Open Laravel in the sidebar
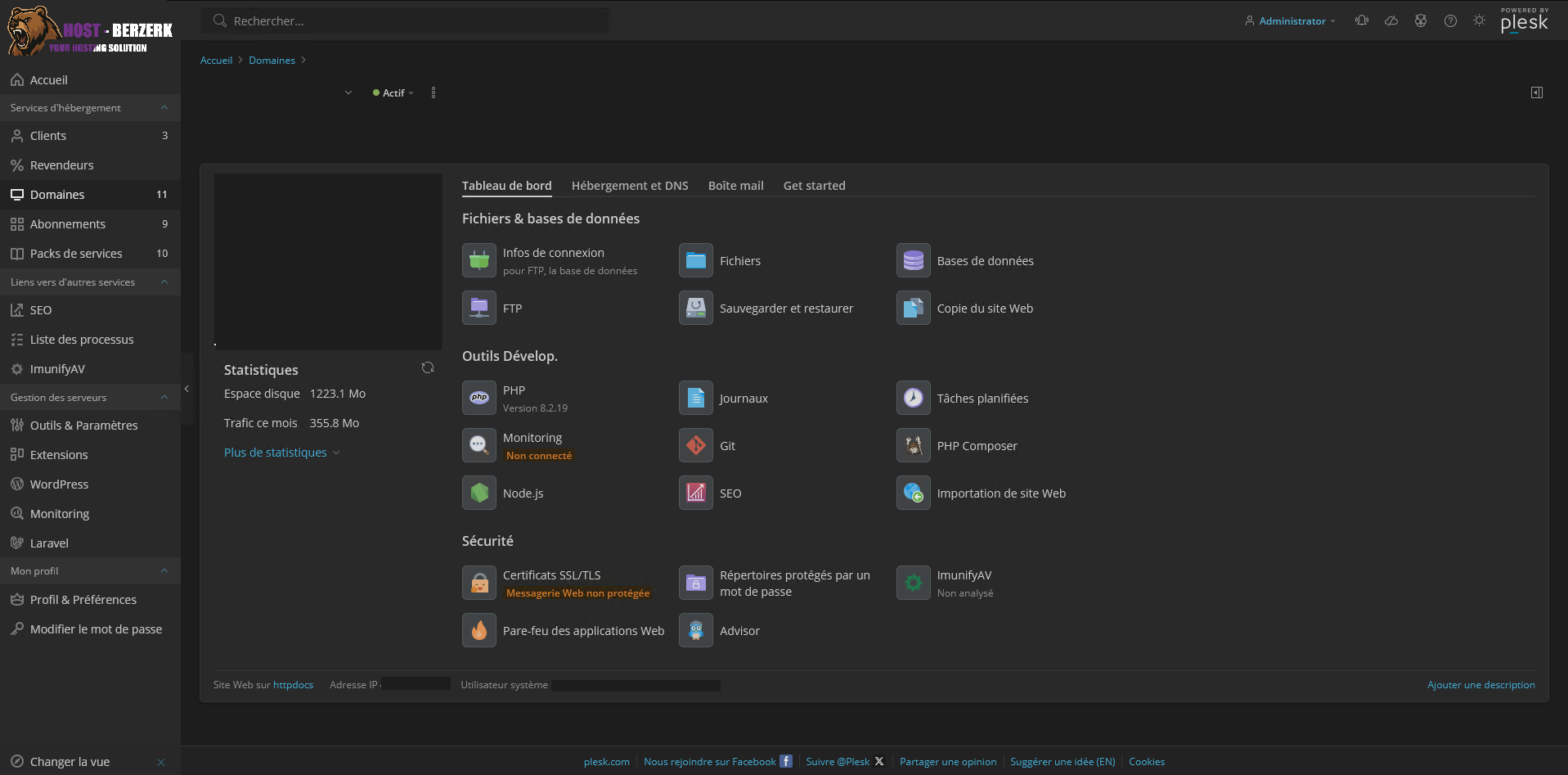This screenshot has height=775, width=1568. coord(90,543)
